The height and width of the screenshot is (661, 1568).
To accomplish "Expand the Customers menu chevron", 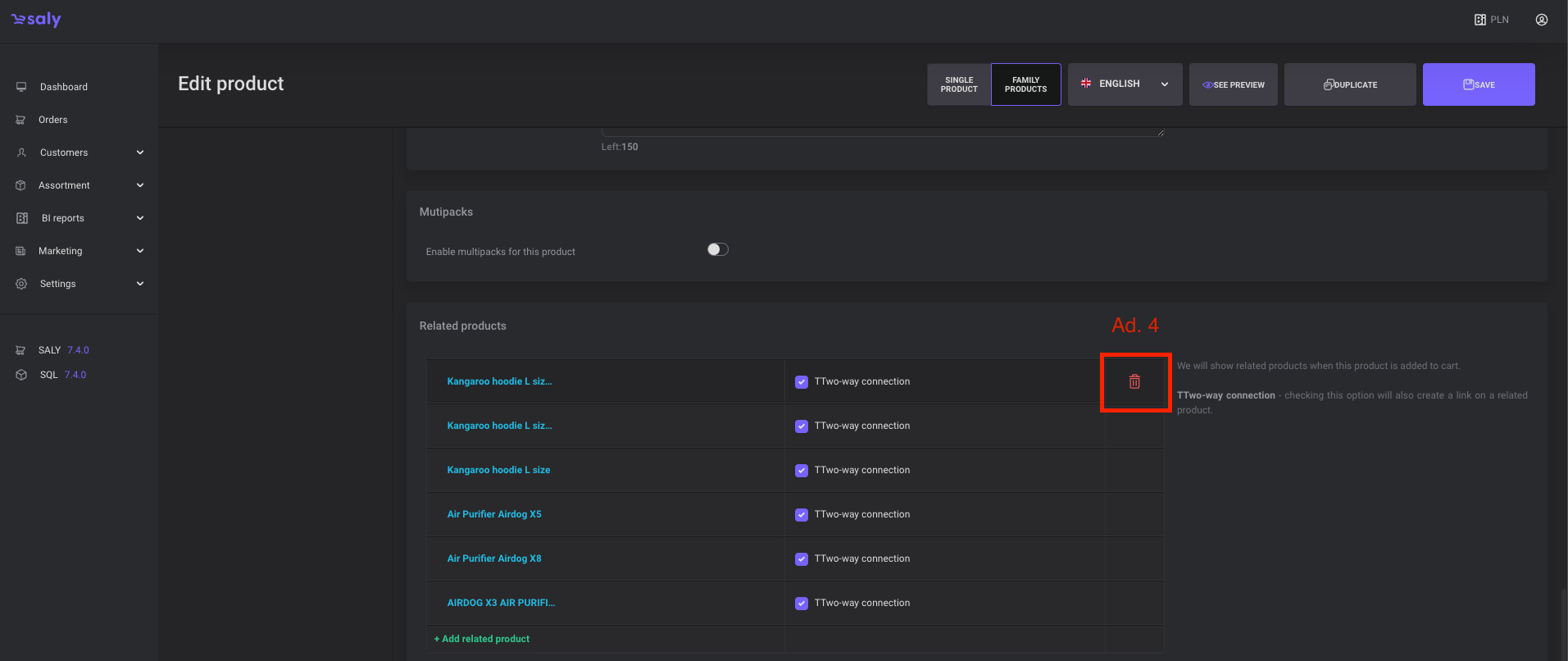I will tap(140, 153).
